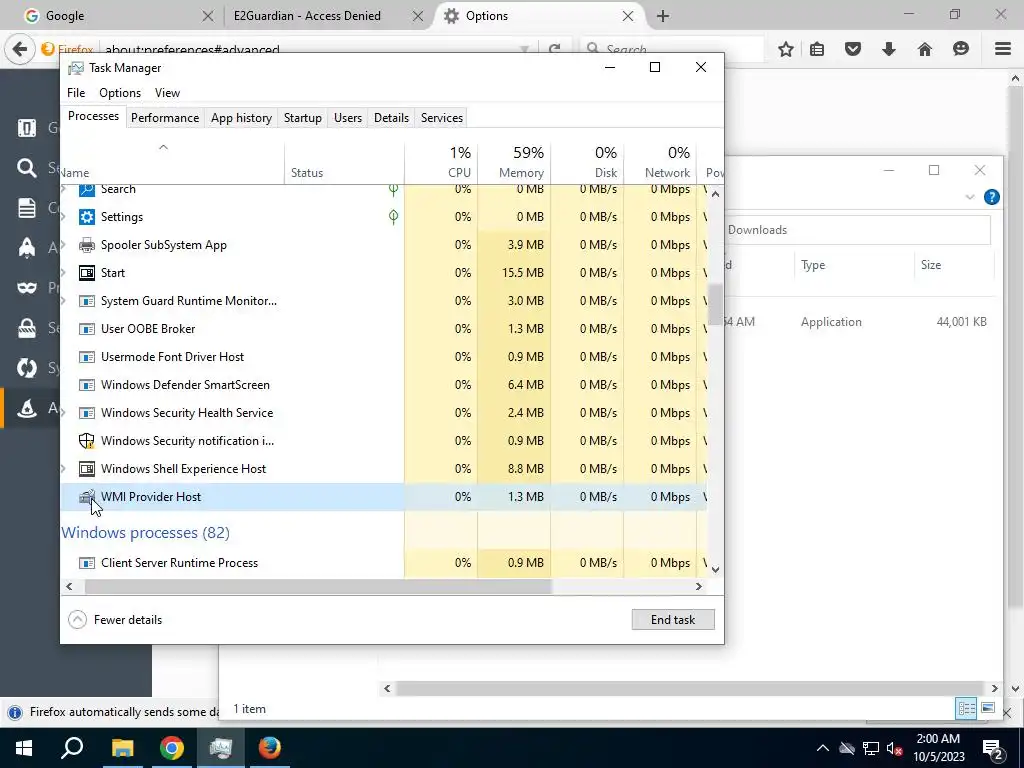Click End task button

pyautogui.click(x=673, y=620)
